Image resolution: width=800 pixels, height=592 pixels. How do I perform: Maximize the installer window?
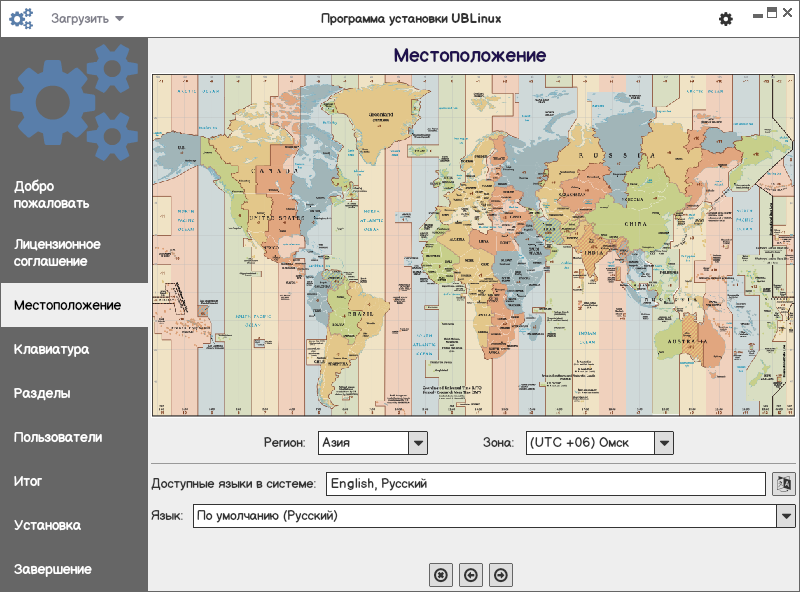(772, 13)
